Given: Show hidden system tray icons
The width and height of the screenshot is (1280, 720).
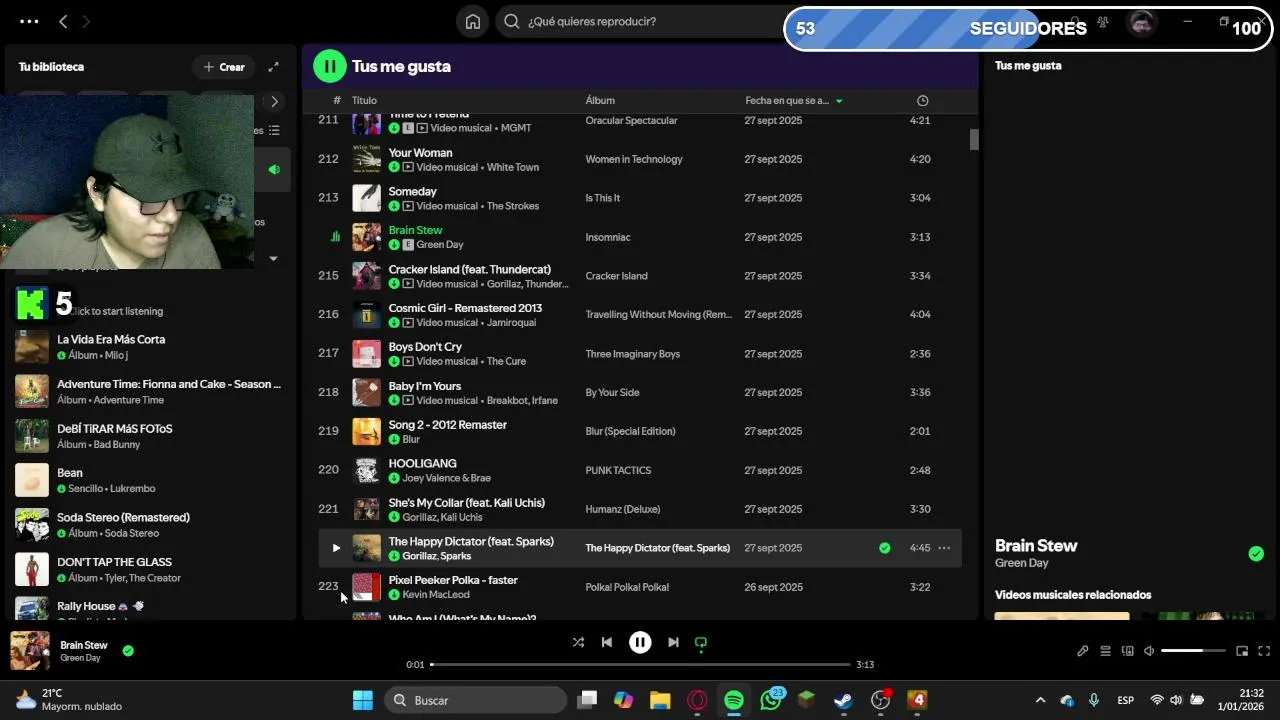Looking at the screenshot, I should tap(1040, 700).
